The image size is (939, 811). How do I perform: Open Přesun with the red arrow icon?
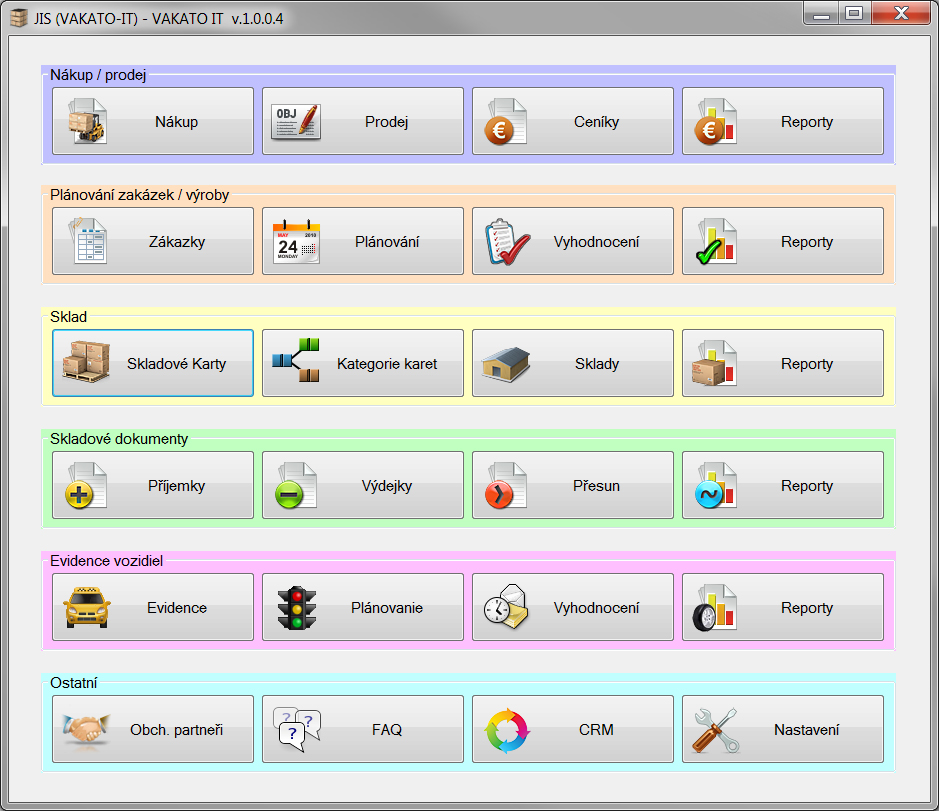tap(573, 485)
